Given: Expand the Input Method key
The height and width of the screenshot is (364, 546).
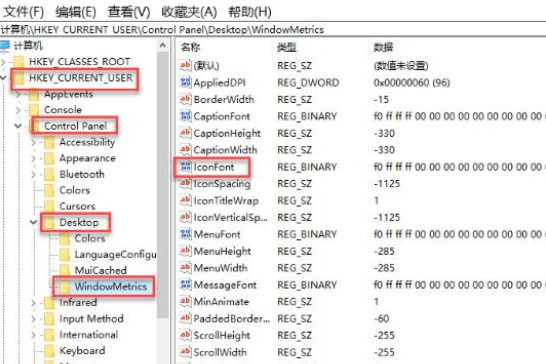Looking at the screenshot, I should coord(33,319).
